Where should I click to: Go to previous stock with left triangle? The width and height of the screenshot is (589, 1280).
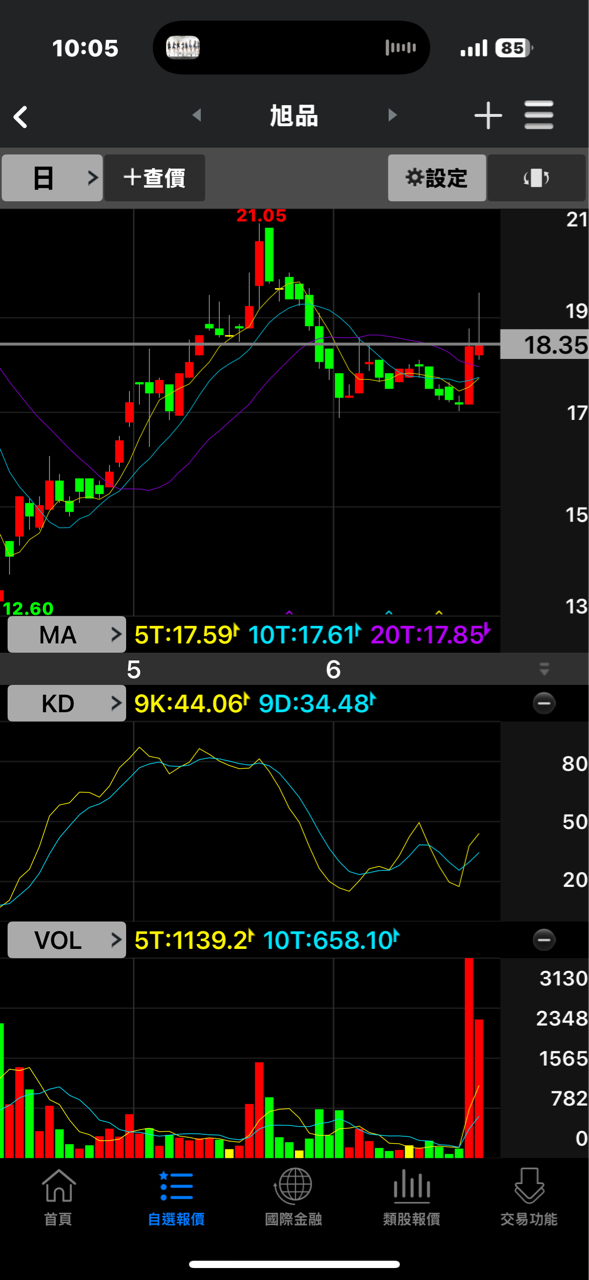[x=197, y=116]
